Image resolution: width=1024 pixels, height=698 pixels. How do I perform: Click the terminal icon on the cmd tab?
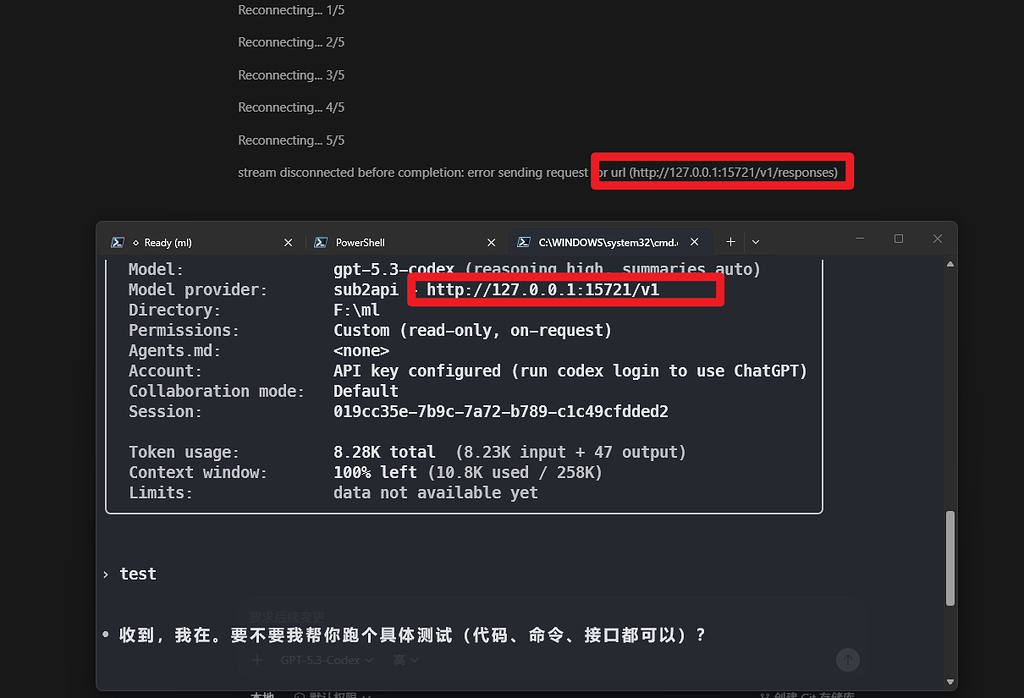point(524,242)
